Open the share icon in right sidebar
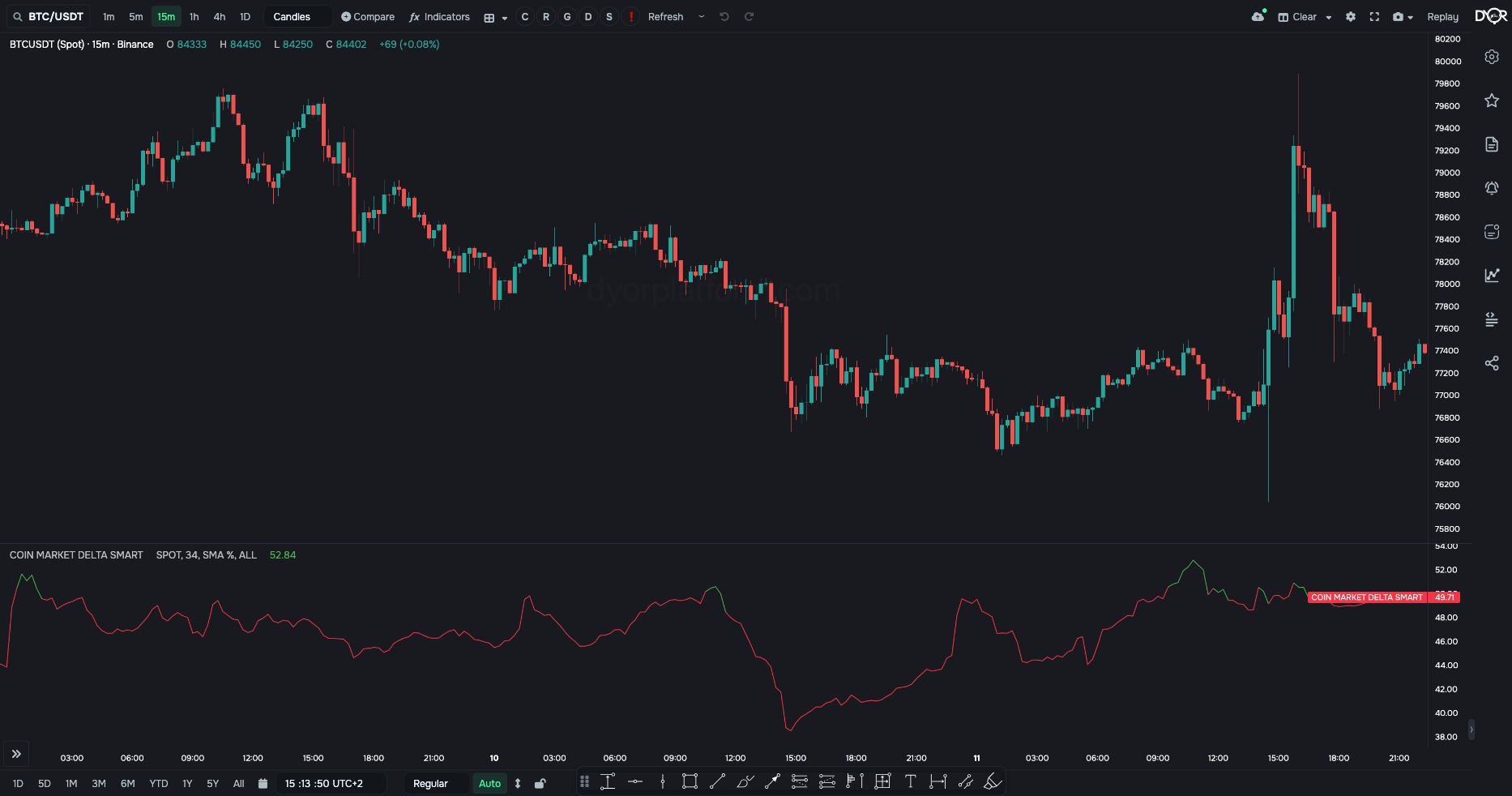The height and width of the screenshot is (796, 1512). [1492, 363]
